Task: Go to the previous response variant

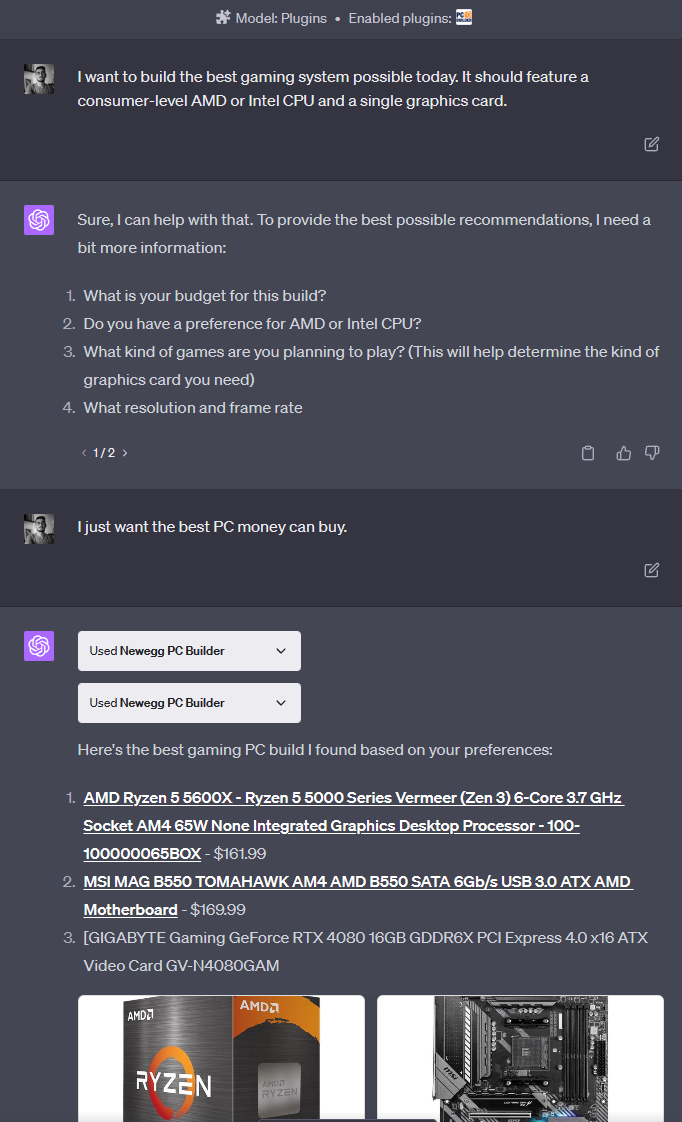Action: pos(83,452)
